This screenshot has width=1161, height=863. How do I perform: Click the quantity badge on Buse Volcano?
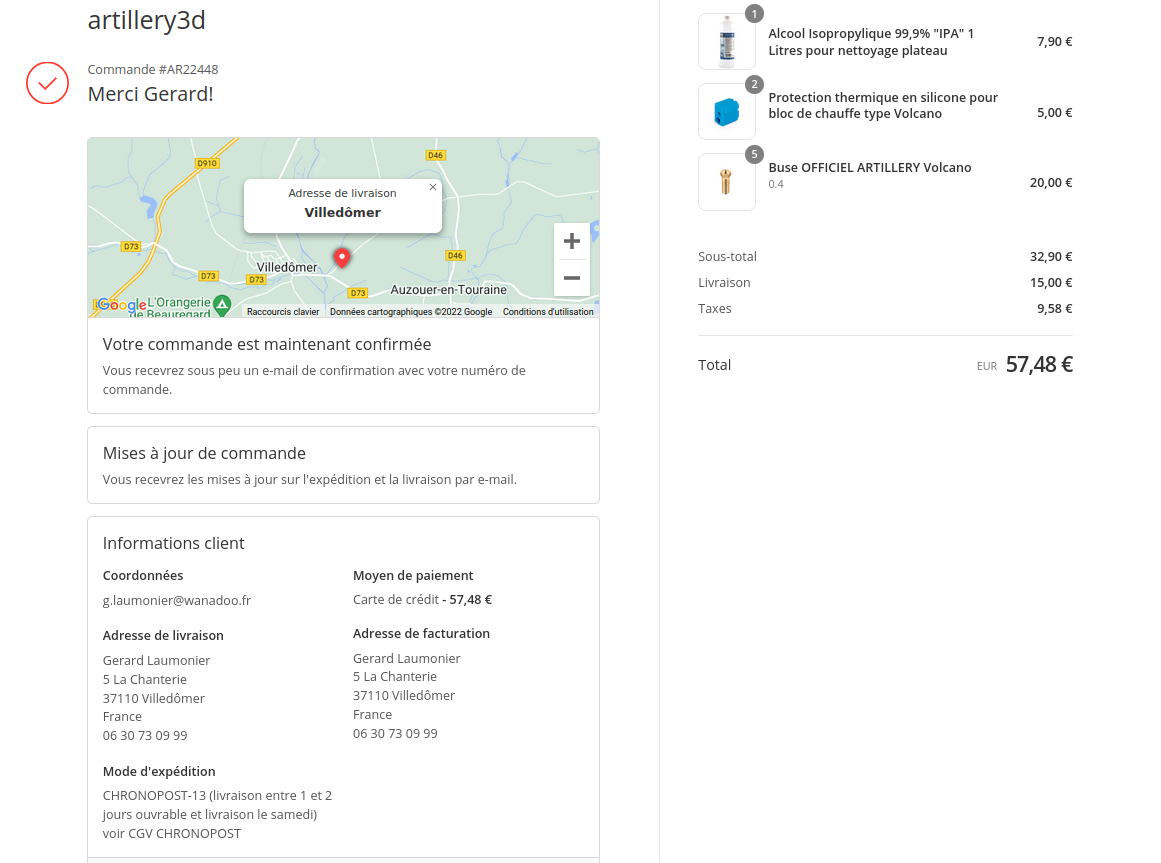pos(754,154)
